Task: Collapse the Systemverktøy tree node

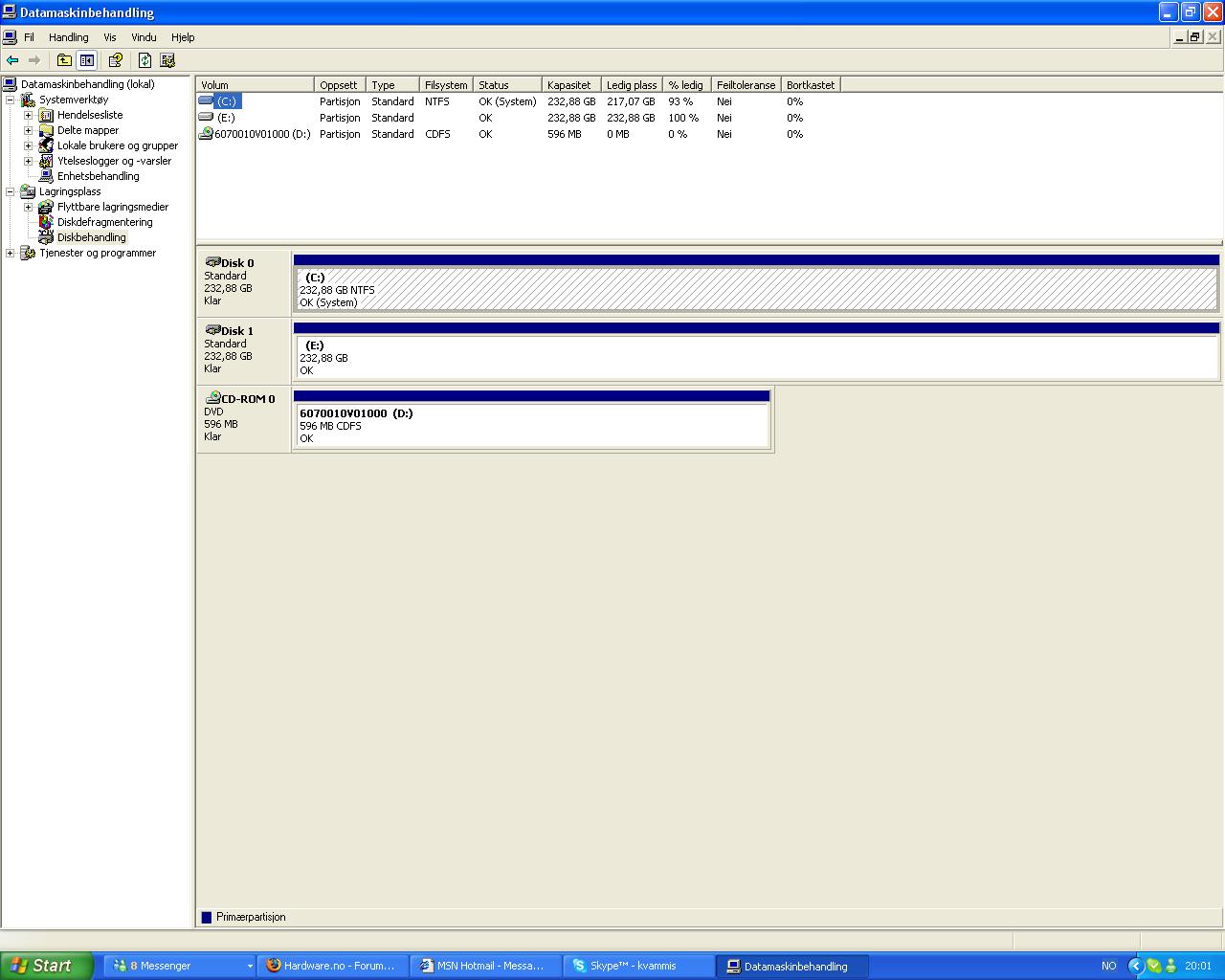Action: tap(11, 100)
